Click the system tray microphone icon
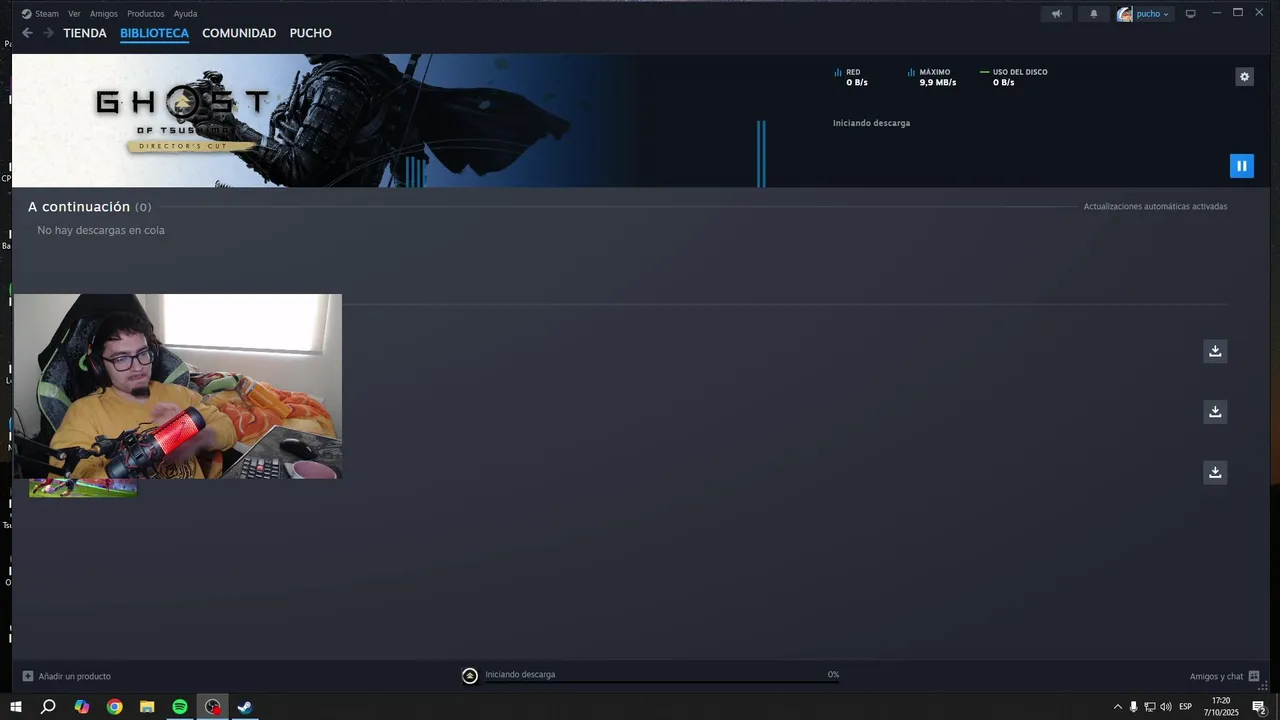The height and width of the screenshot is (720, 1280). point(1134,707)
